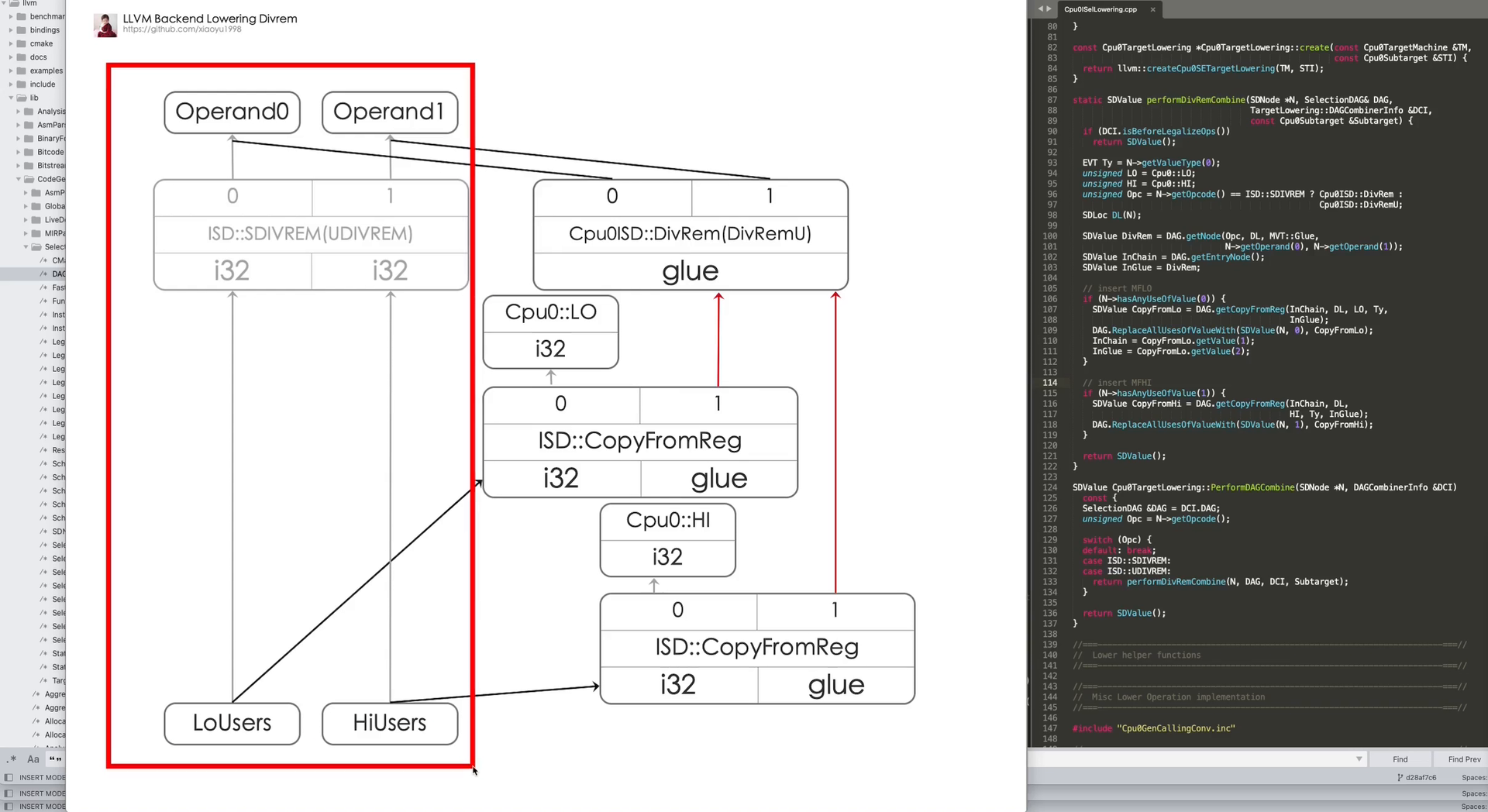Click performDivRemCombine function name on line 87
This screenshot has height=812, width=1488.
coord(1194,100)
